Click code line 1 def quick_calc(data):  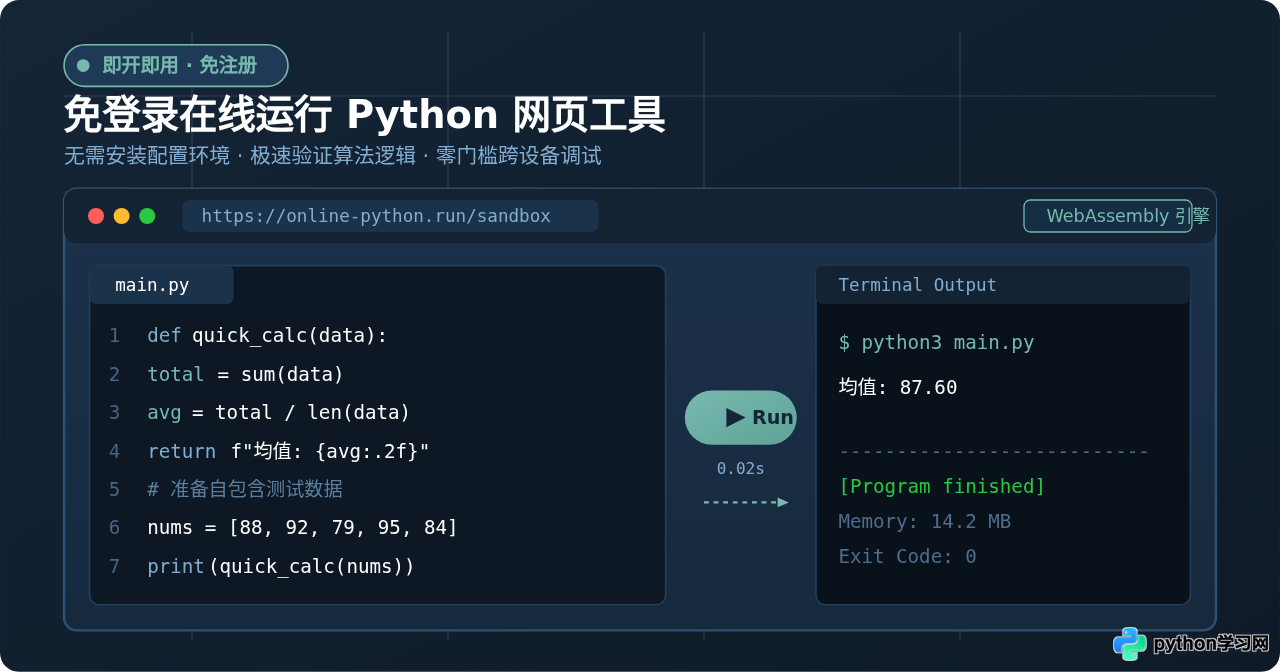coord(267,336)
